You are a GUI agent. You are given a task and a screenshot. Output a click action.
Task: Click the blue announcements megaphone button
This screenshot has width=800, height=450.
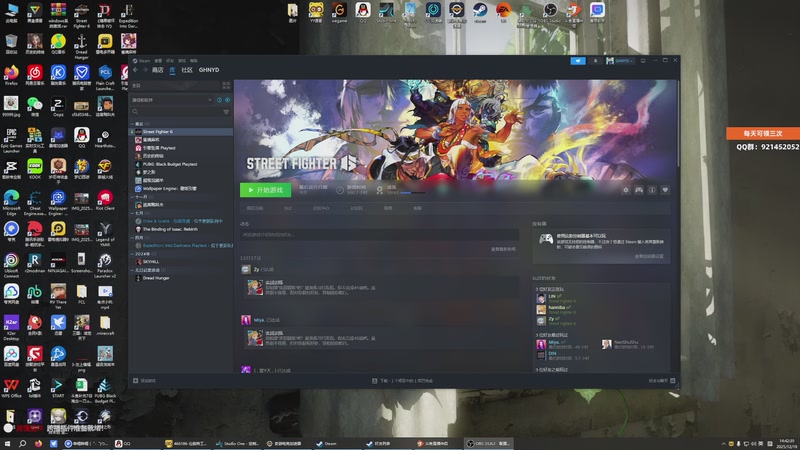578,61
